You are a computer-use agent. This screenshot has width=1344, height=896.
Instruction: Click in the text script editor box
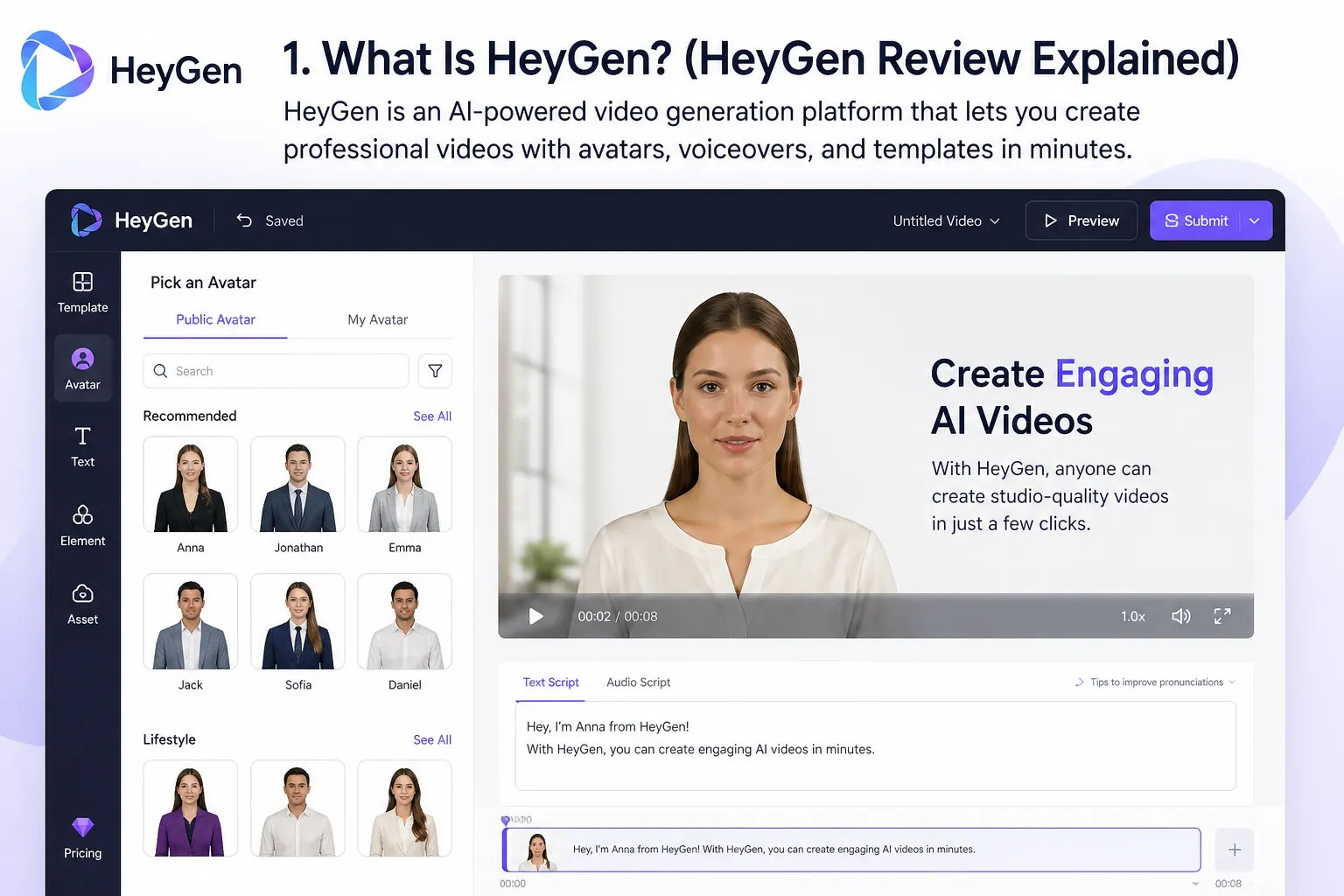pyautogui.click(x=875, y=745)
